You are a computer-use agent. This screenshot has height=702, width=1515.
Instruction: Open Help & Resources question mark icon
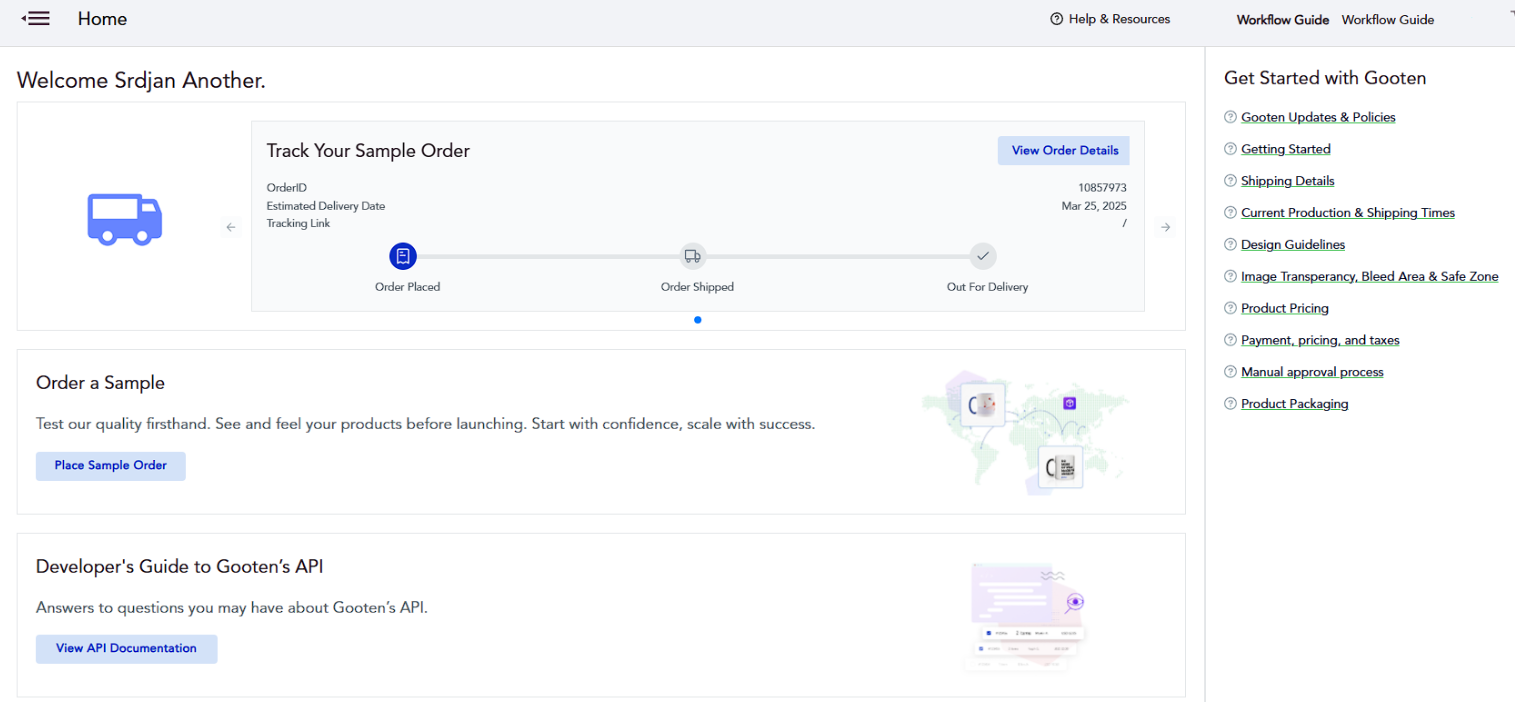point(1056,19)
